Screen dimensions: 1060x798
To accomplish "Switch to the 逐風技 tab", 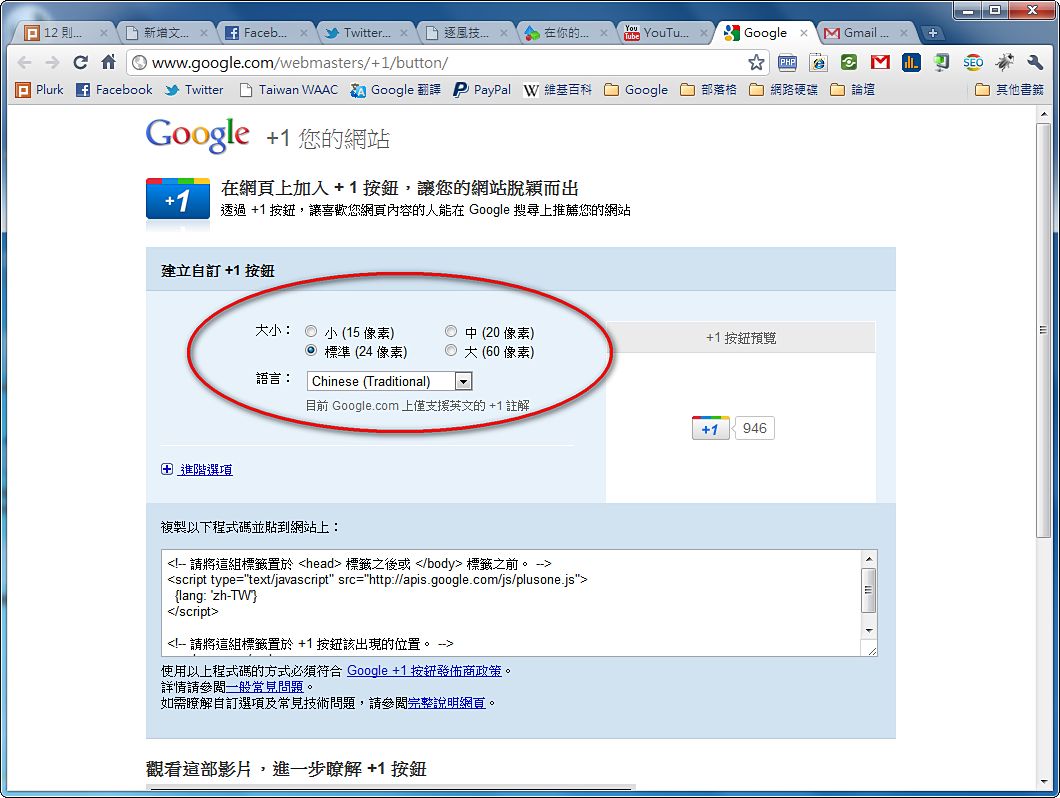I will [x=466, y=32].
